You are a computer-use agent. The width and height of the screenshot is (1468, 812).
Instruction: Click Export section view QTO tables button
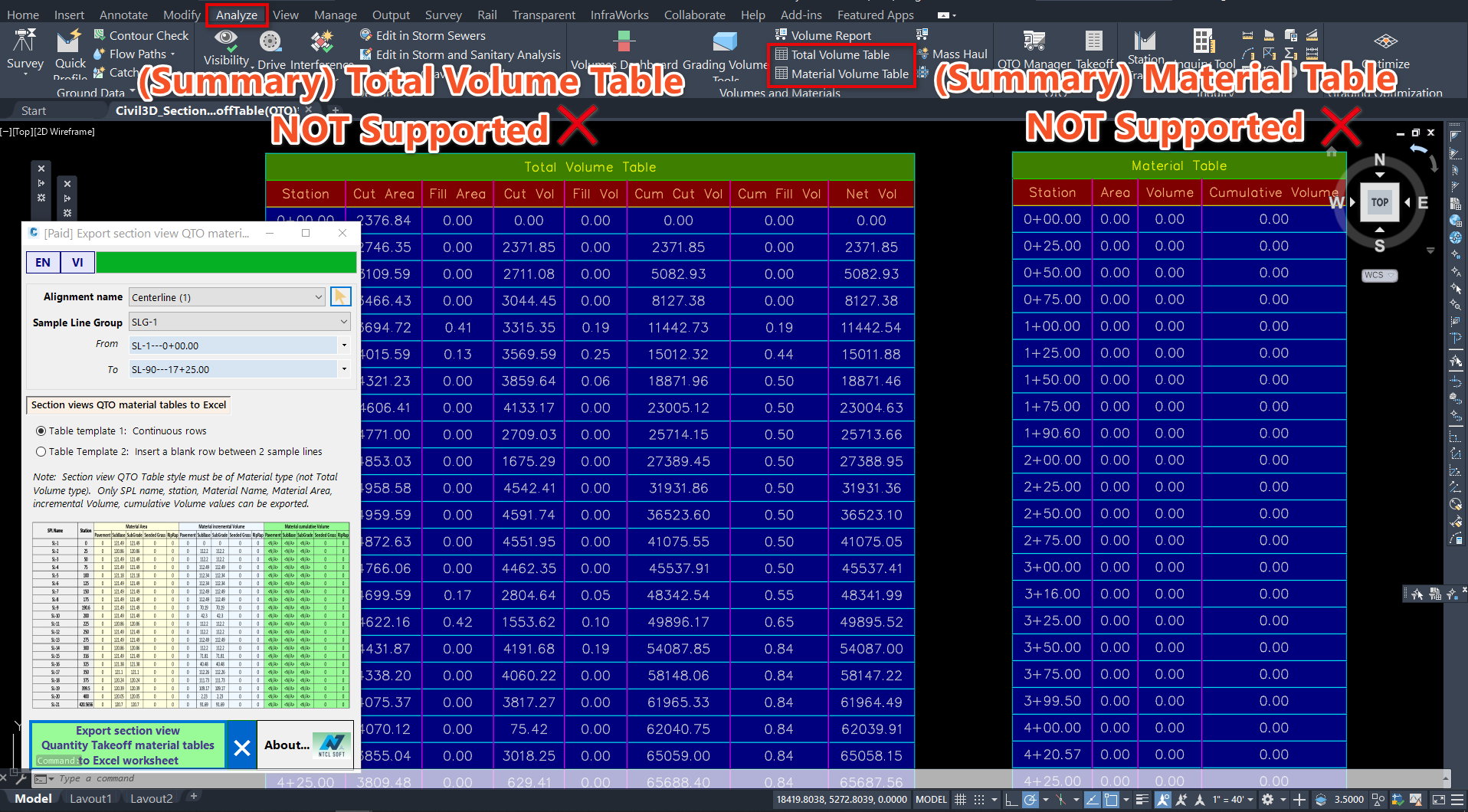128,745
